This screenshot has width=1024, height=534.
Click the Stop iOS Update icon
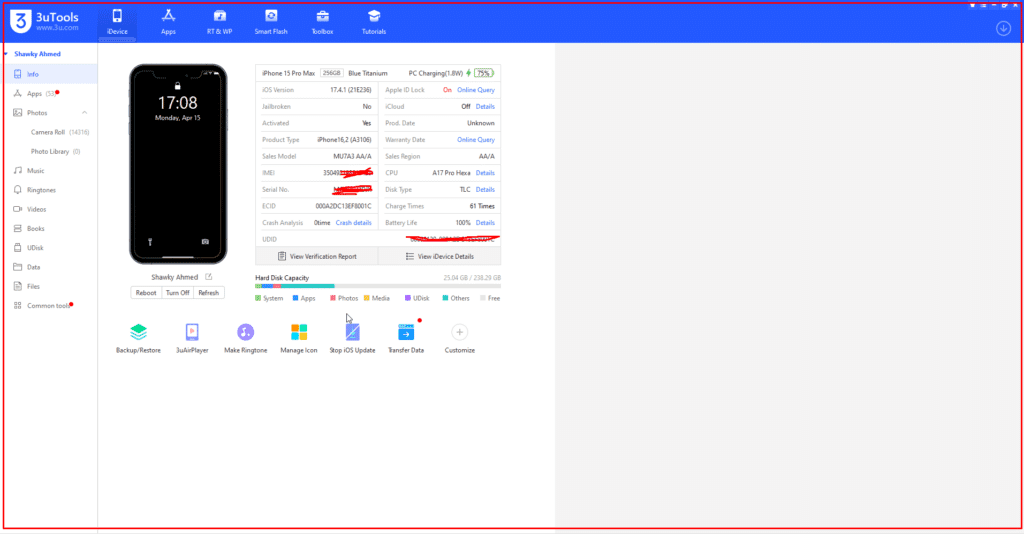tap(352, 333)
